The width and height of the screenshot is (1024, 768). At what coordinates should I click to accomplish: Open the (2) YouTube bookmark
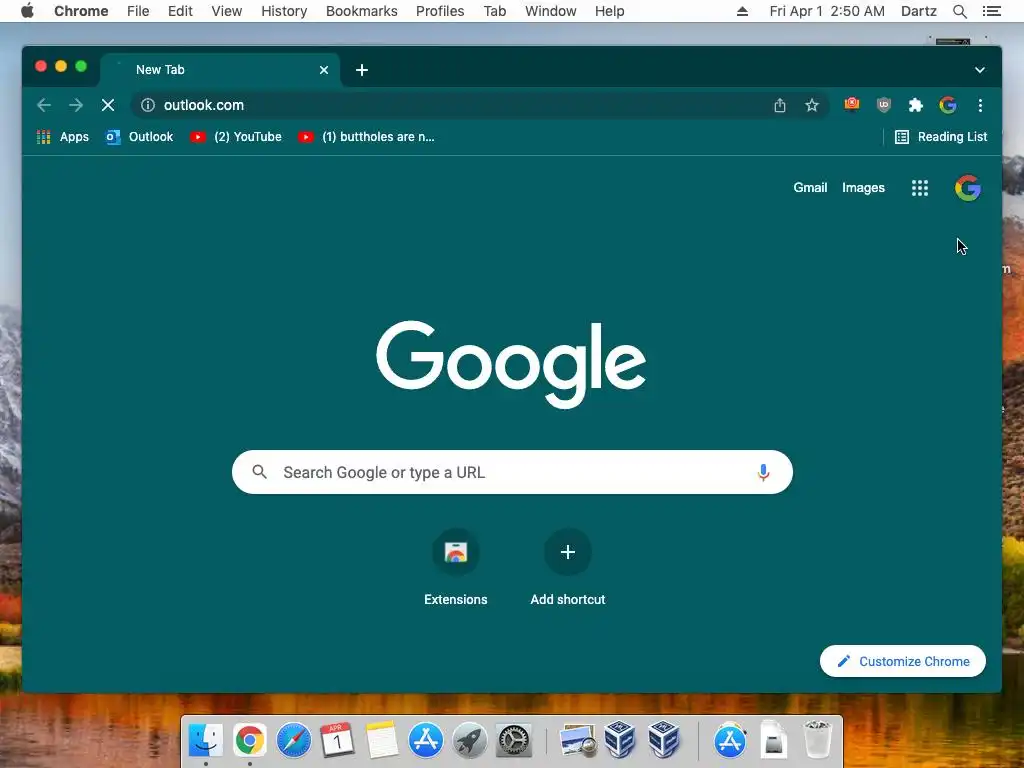click(x=236, y=136)
